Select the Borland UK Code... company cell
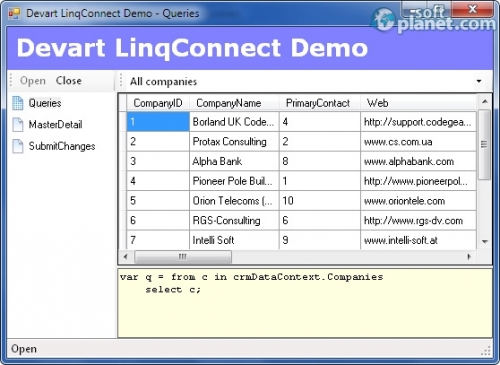Image resolution: width=500 pixels, height=365 pixels. (x=234, y=122)
